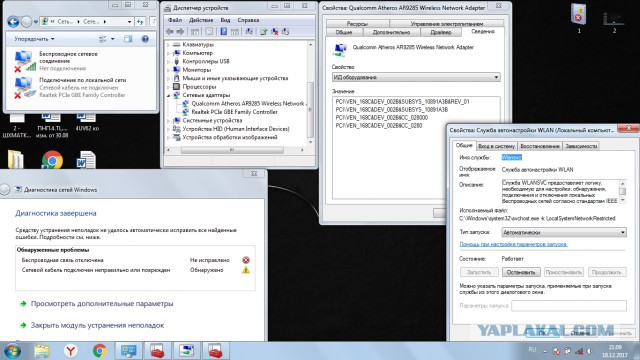The height and width of the screenshot is (360, 640).
Task: Click Back arrow in Диагностика сетей Windows
Action: click(4, 189)
